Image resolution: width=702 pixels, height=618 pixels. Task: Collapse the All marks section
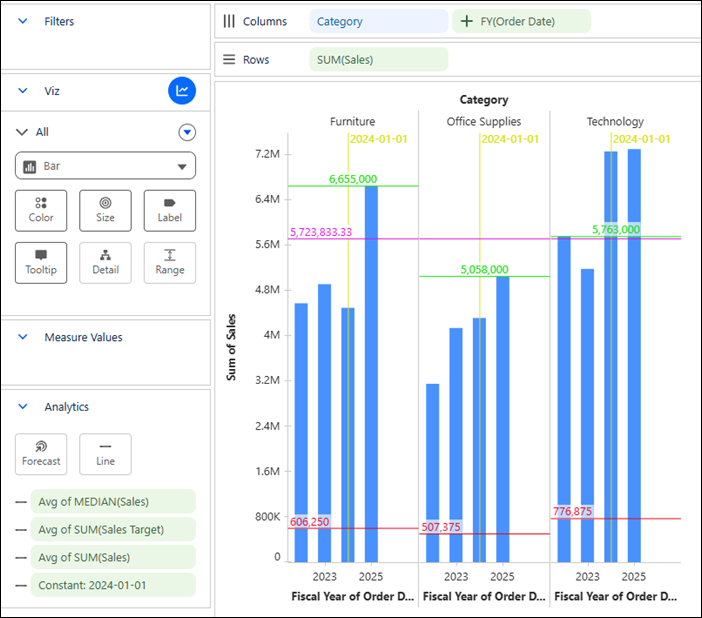click(21, 132)
